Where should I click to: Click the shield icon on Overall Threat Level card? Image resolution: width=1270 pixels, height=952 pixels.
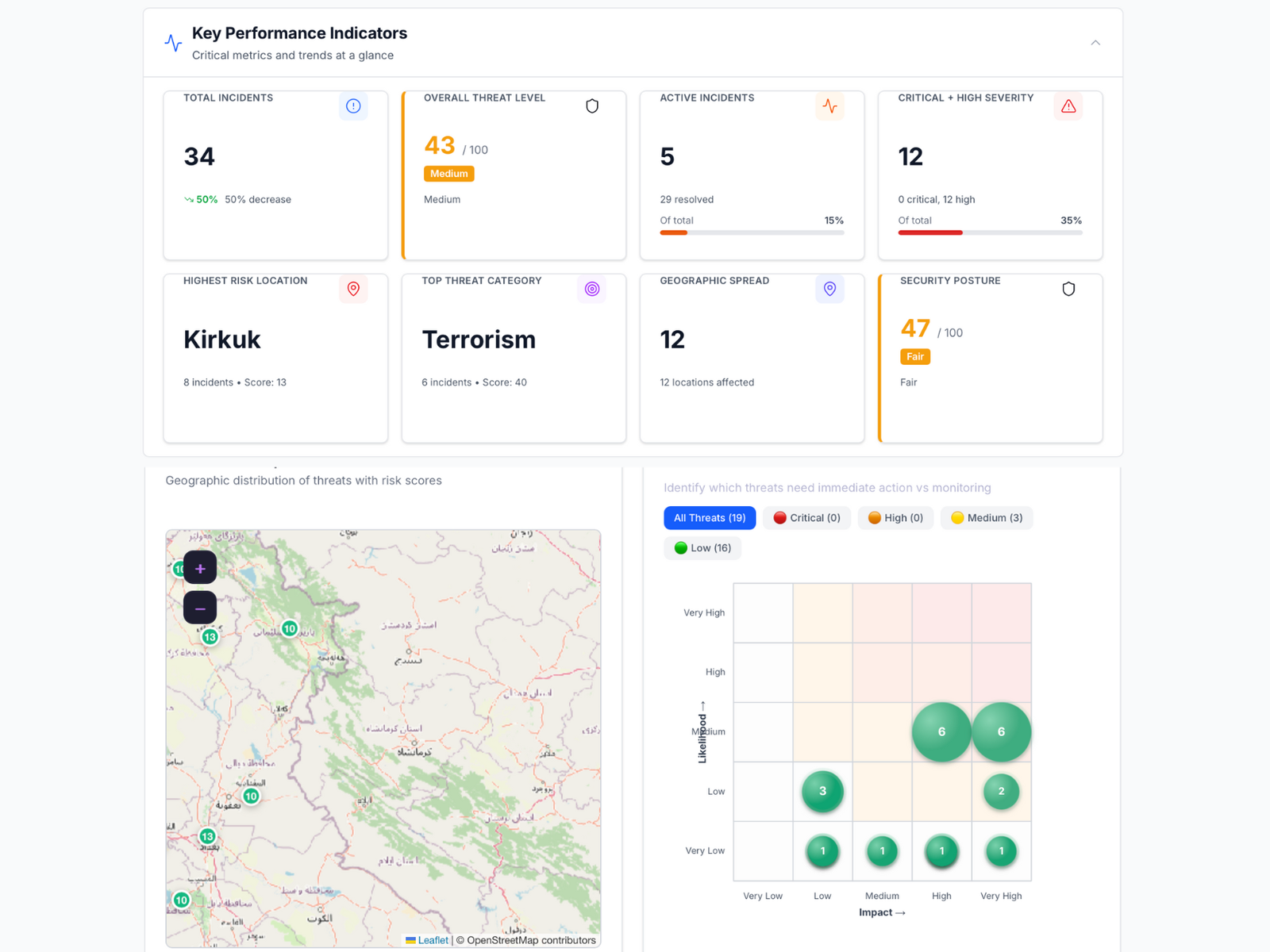[592, 106]
